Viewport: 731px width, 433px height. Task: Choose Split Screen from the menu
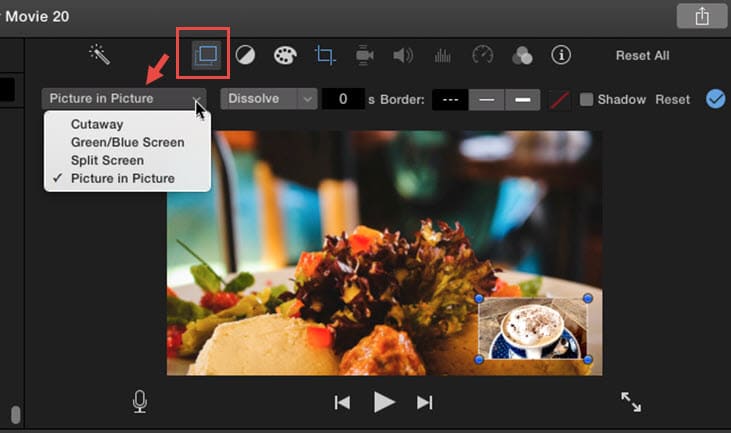(107, 160)
